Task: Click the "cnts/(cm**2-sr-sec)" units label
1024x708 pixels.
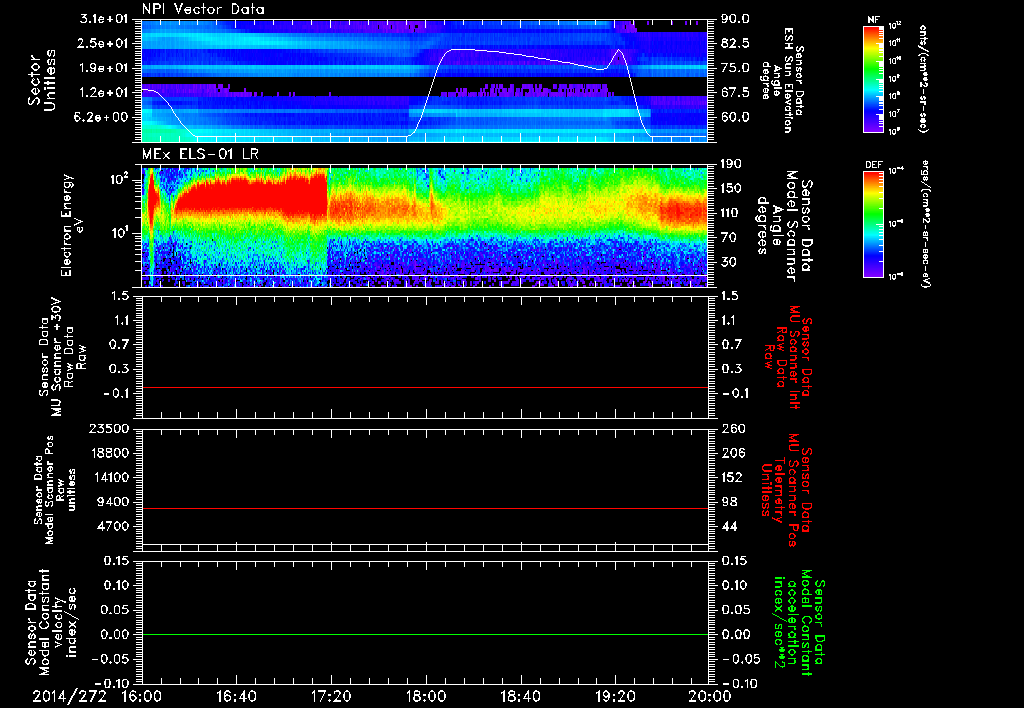Action: point(921,79)
